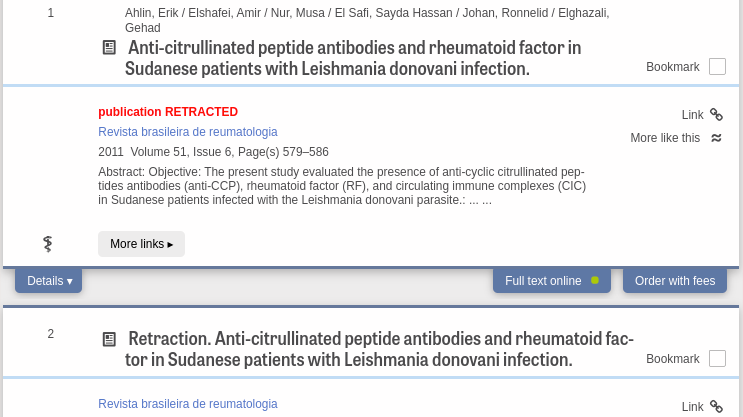Open the Full text online button

pos(552,281)
